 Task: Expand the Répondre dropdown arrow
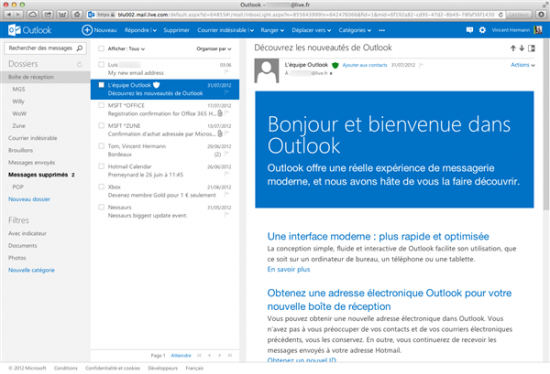pyautogui.click(x=155, y=31)
